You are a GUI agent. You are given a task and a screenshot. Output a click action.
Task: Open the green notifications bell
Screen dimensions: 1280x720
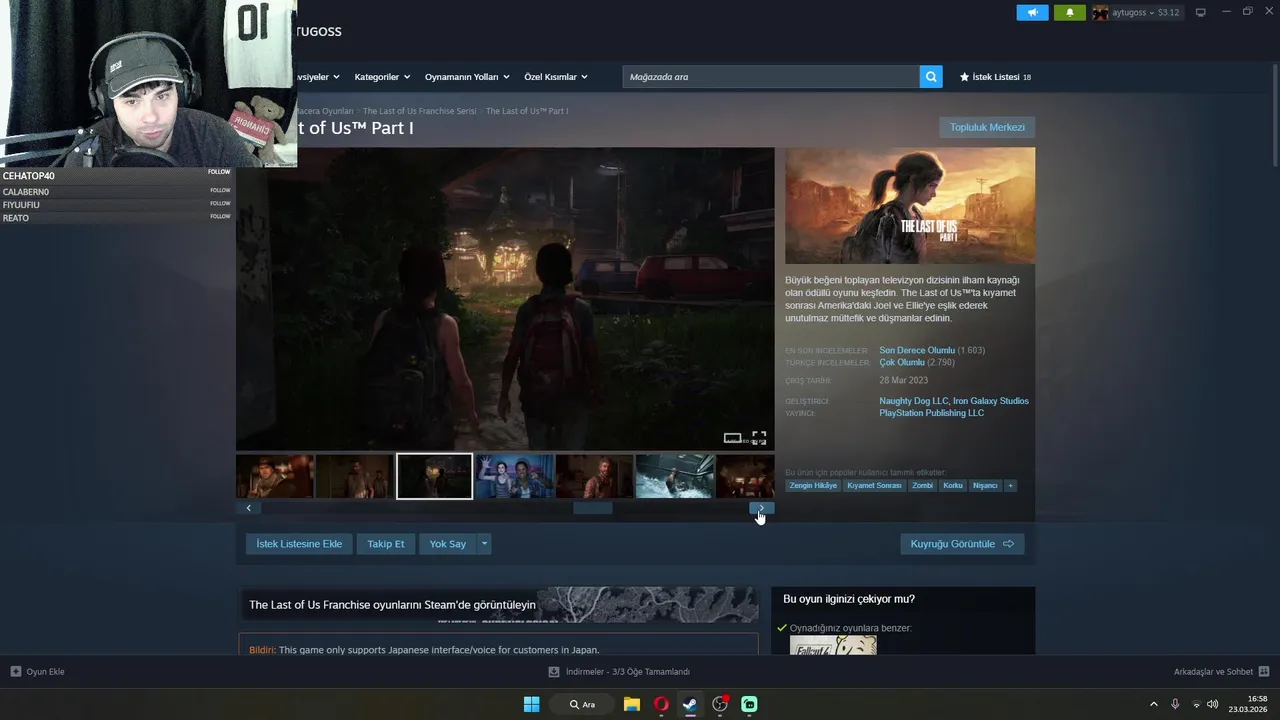click(1069, 13)
